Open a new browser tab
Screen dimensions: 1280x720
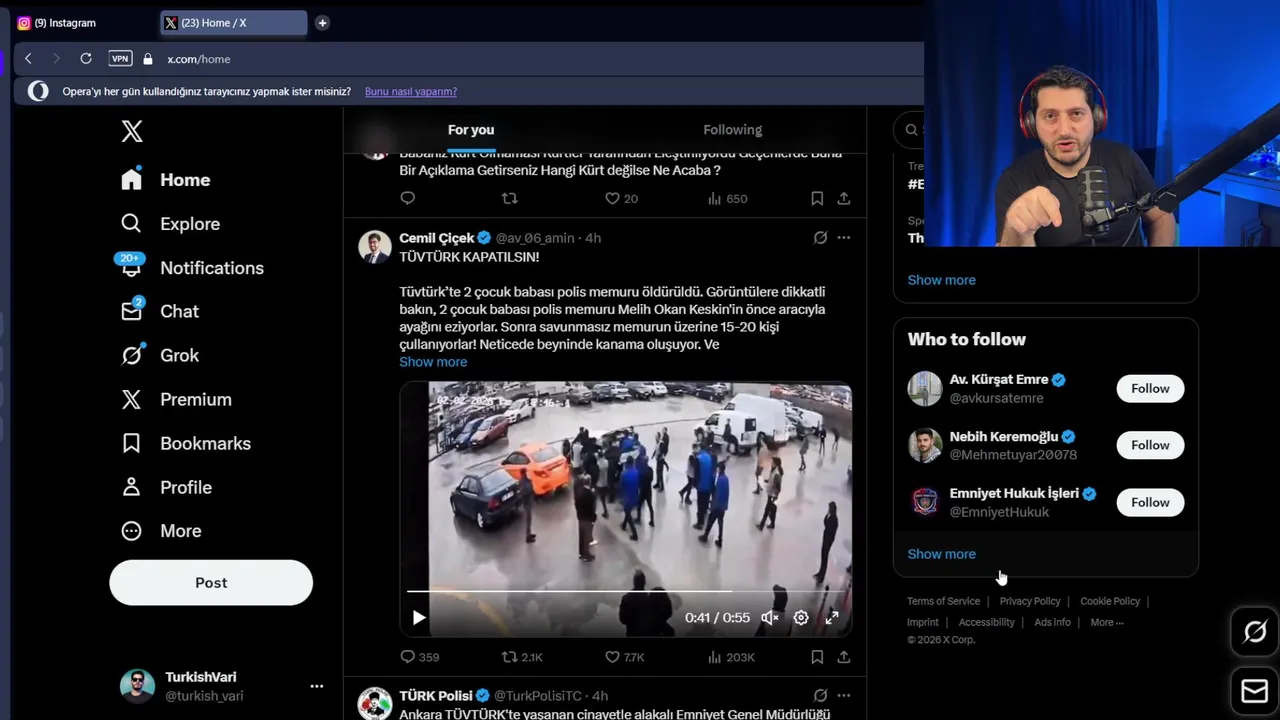tap(322, 23)
